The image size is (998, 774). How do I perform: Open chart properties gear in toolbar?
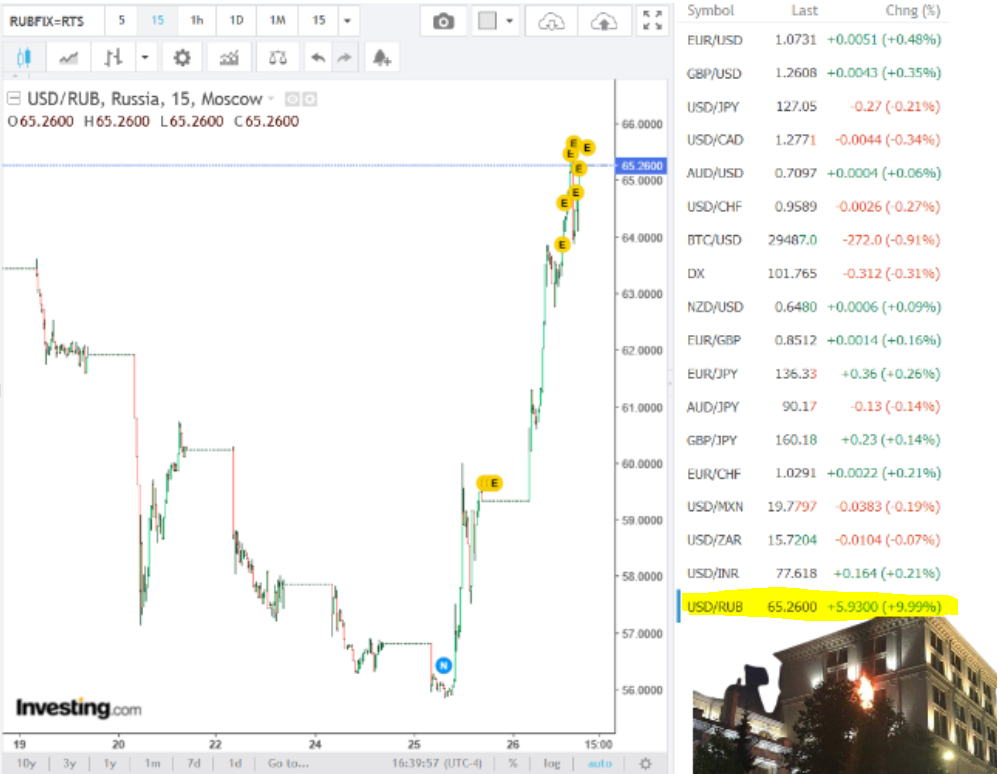[x=182, y=58]
